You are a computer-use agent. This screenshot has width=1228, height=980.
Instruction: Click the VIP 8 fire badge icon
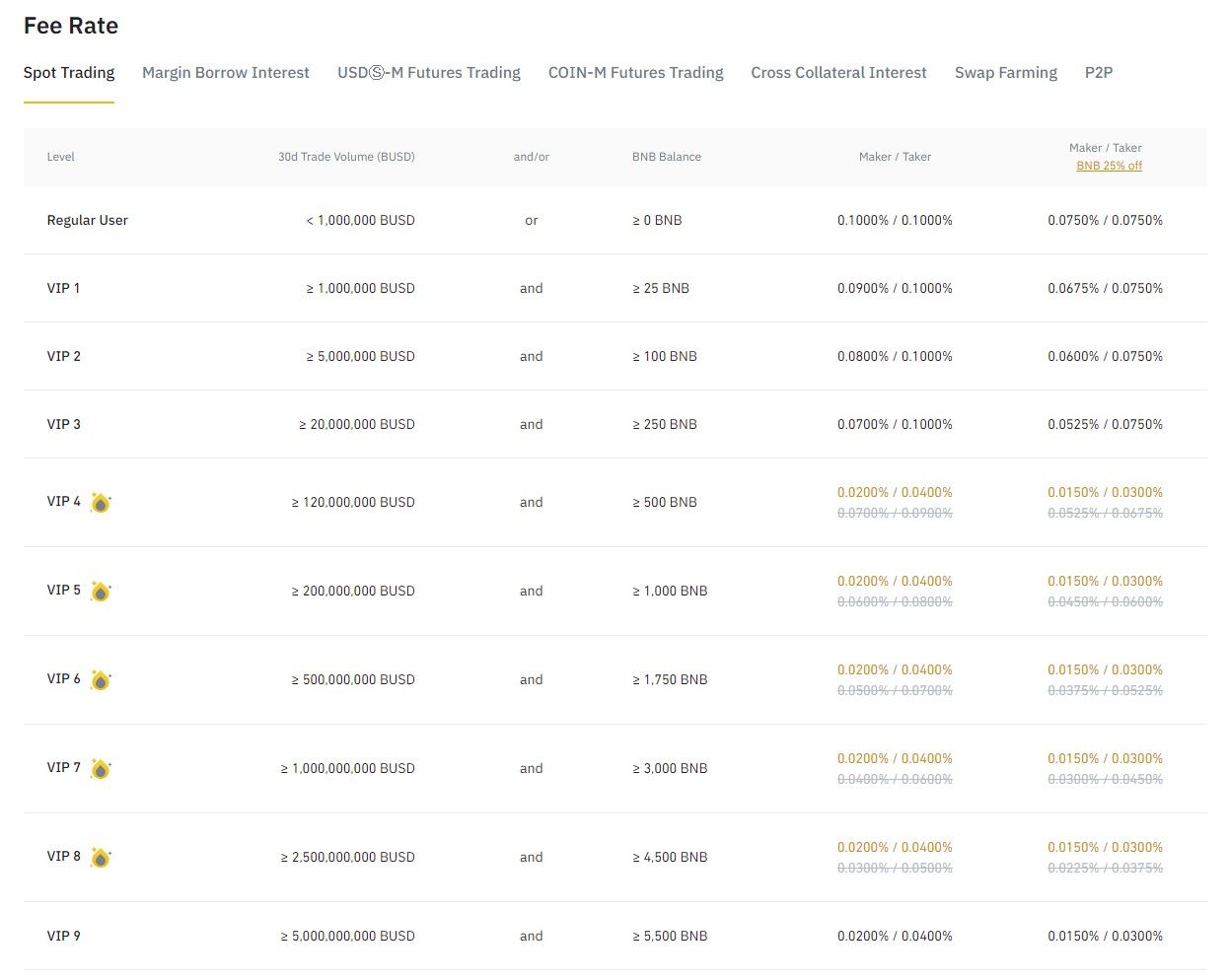tap(100, 858)
